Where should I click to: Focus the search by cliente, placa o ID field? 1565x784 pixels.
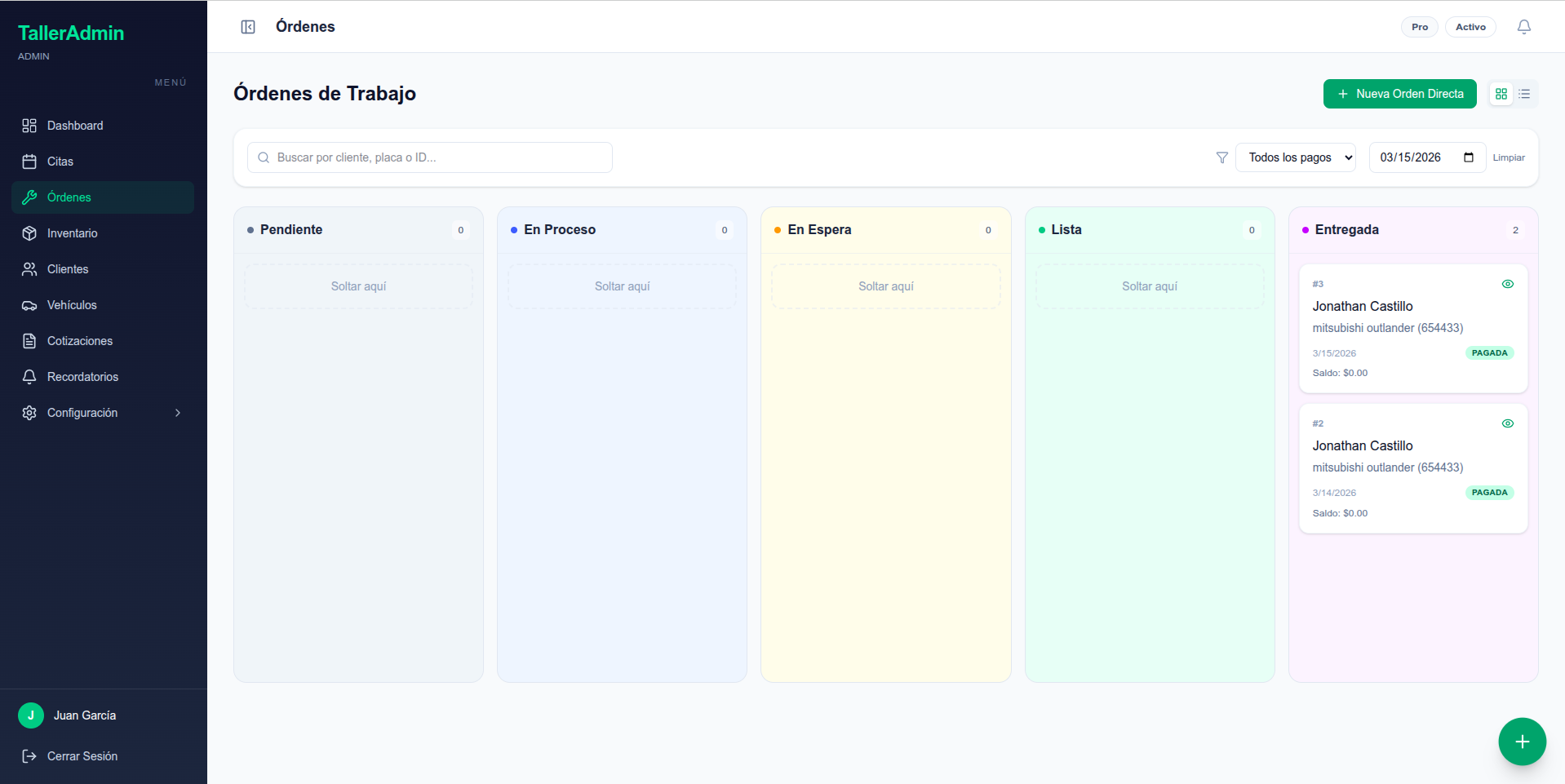[430, 157]
